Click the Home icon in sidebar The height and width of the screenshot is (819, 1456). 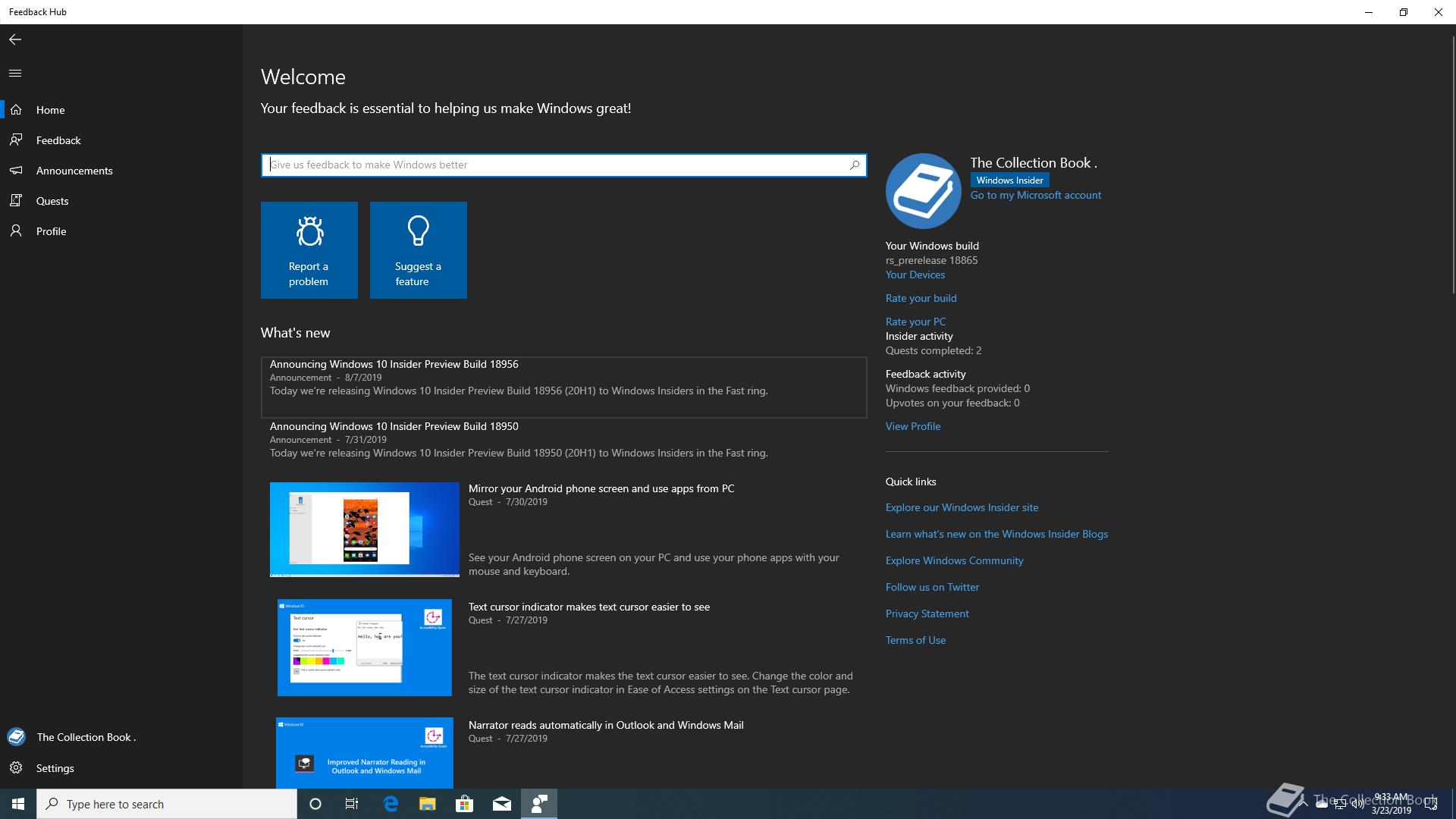[x=16, y=110]
